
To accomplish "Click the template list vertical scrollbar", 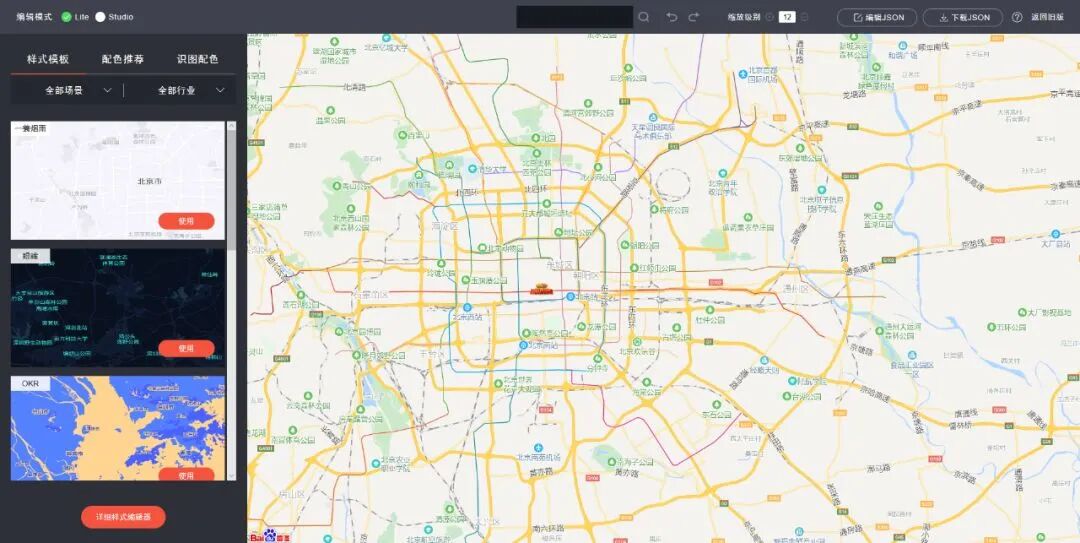I will point(231,189).
